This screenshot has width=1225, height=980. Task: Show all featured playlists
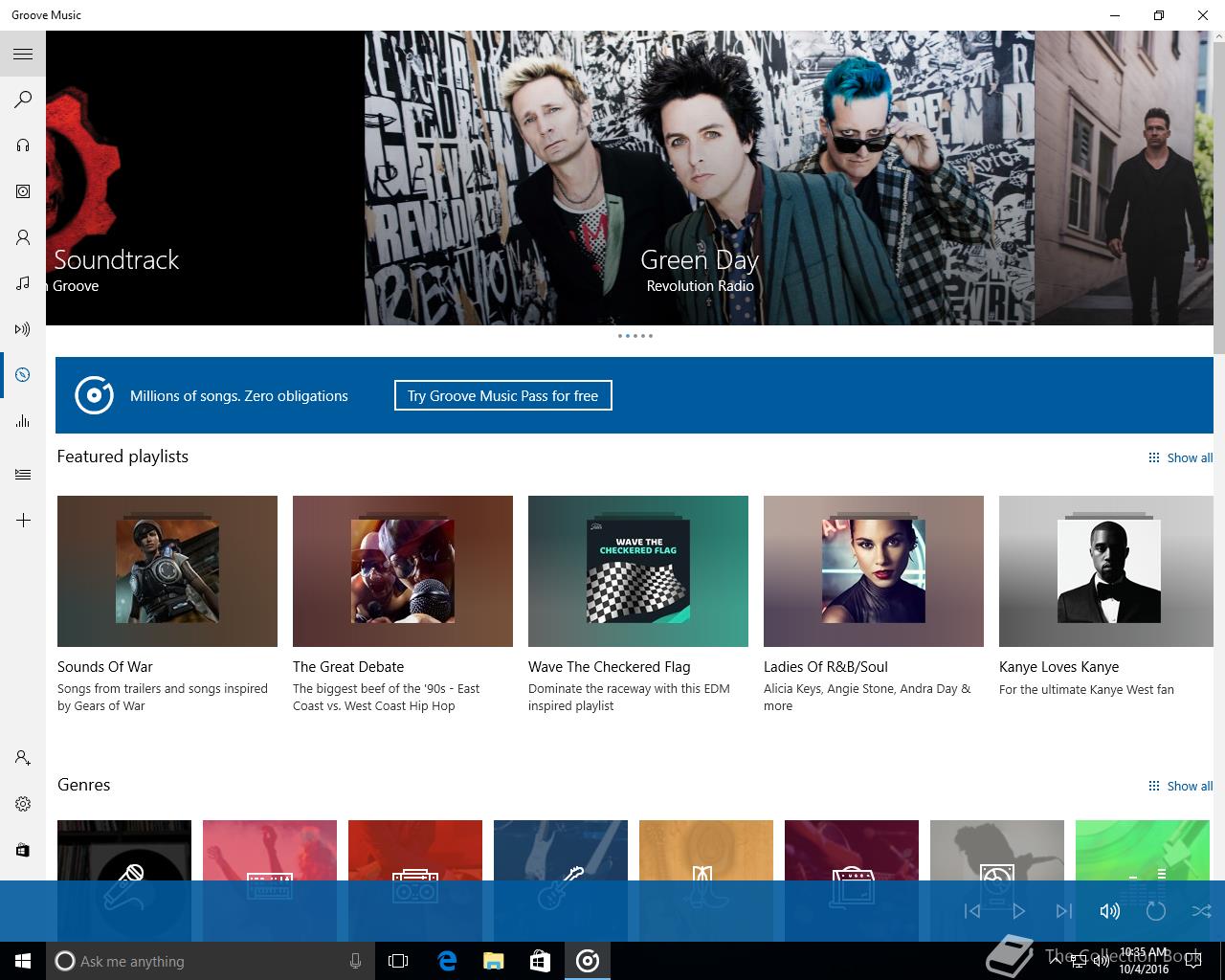tap(1181, 457)
